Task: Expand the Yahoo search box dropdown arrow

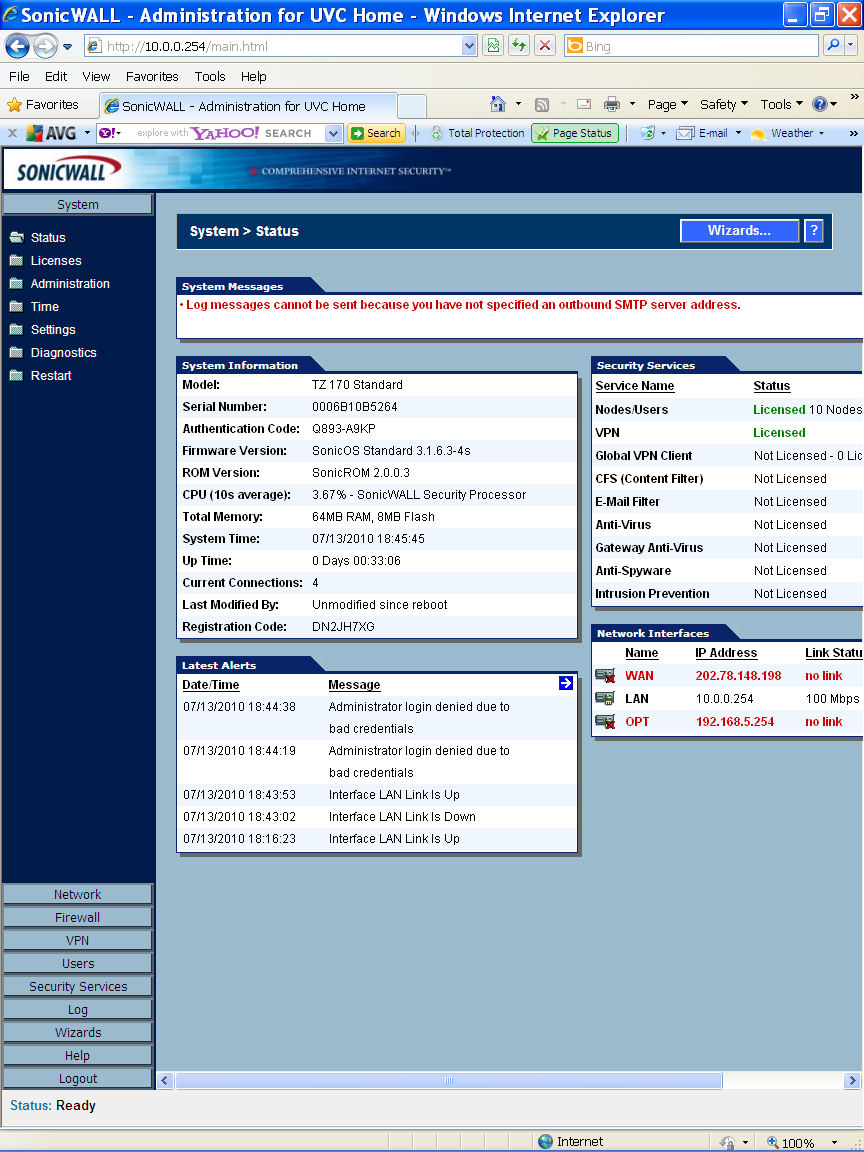Action: click(x=334, y=133)
